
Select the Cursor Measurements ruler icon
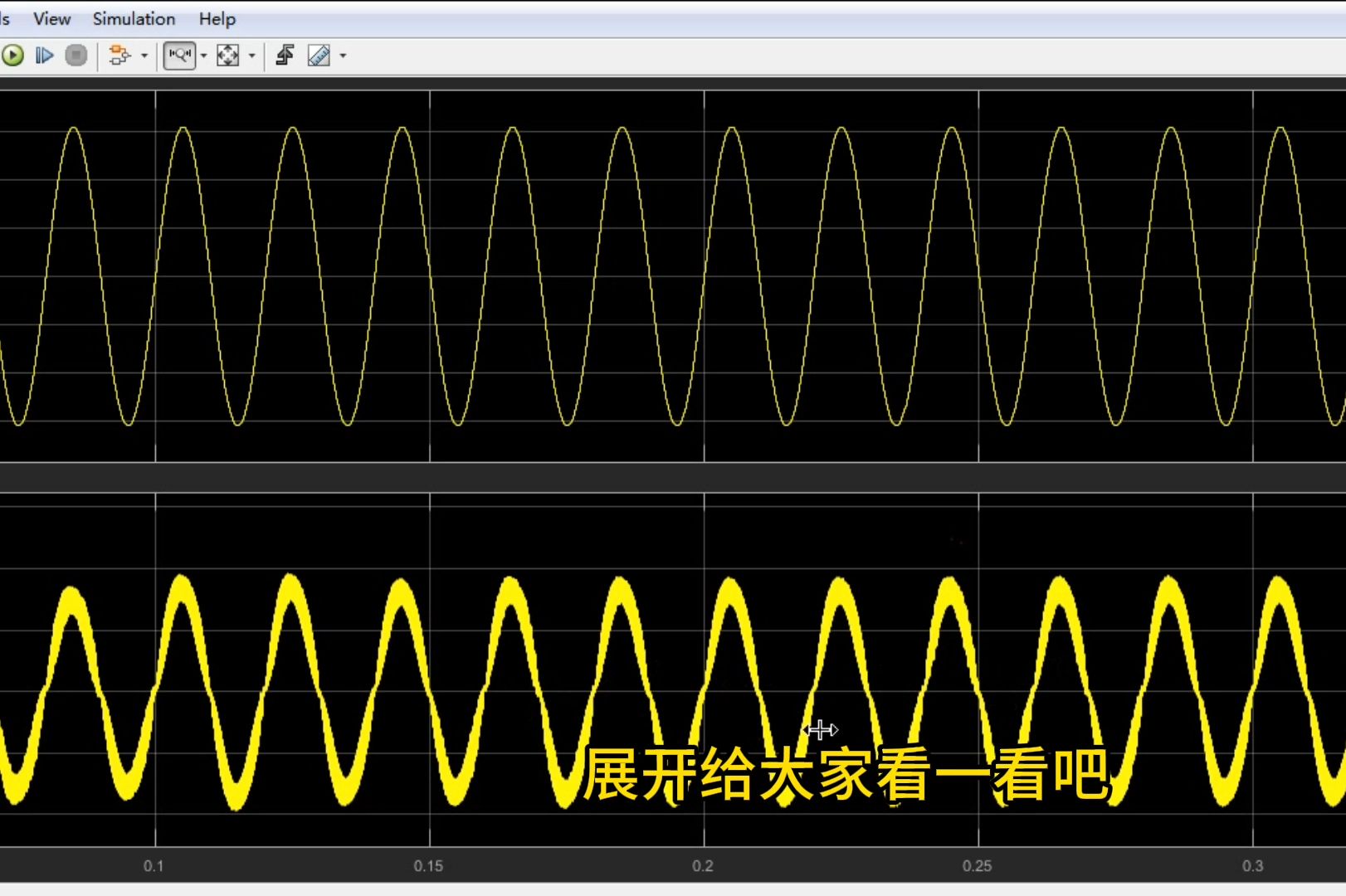tap(319, 56)
